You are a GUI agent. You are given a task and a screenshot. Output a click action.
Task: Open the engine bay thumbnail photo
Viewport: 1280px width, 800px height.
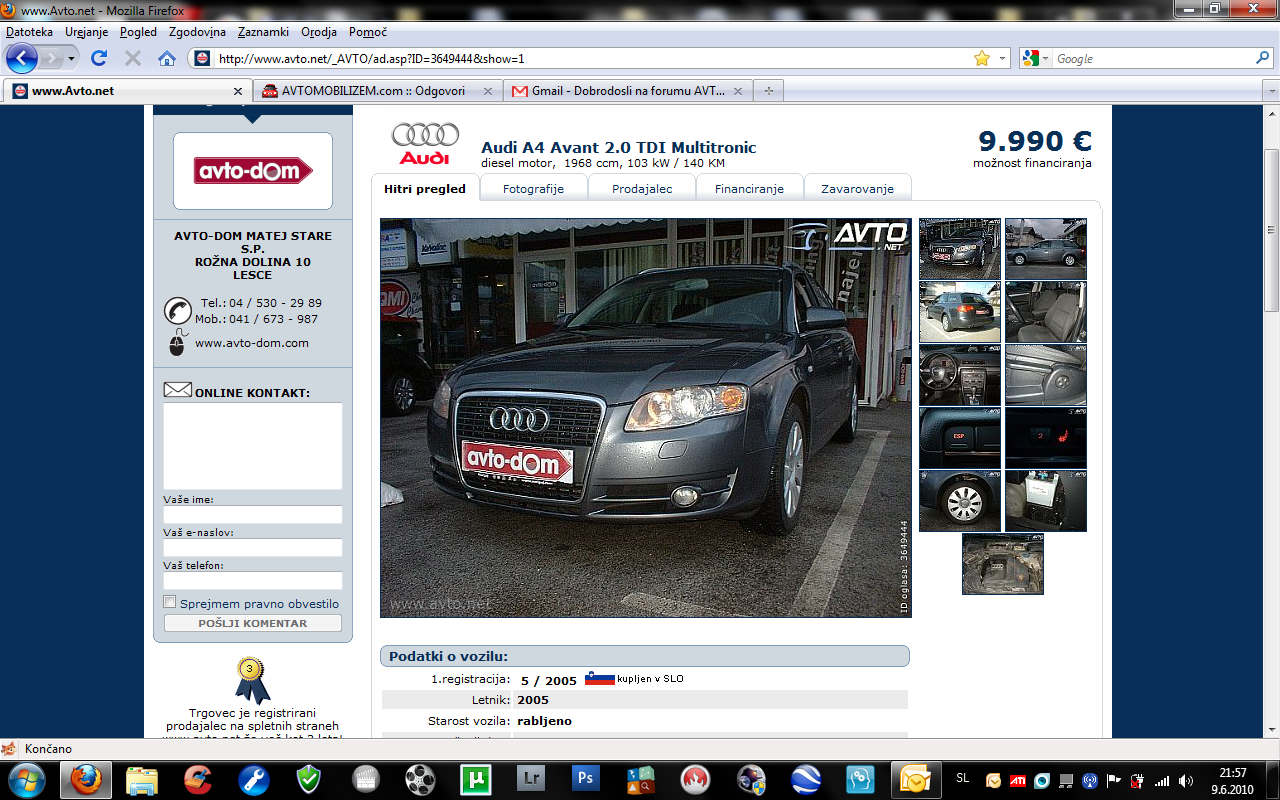1003,564
